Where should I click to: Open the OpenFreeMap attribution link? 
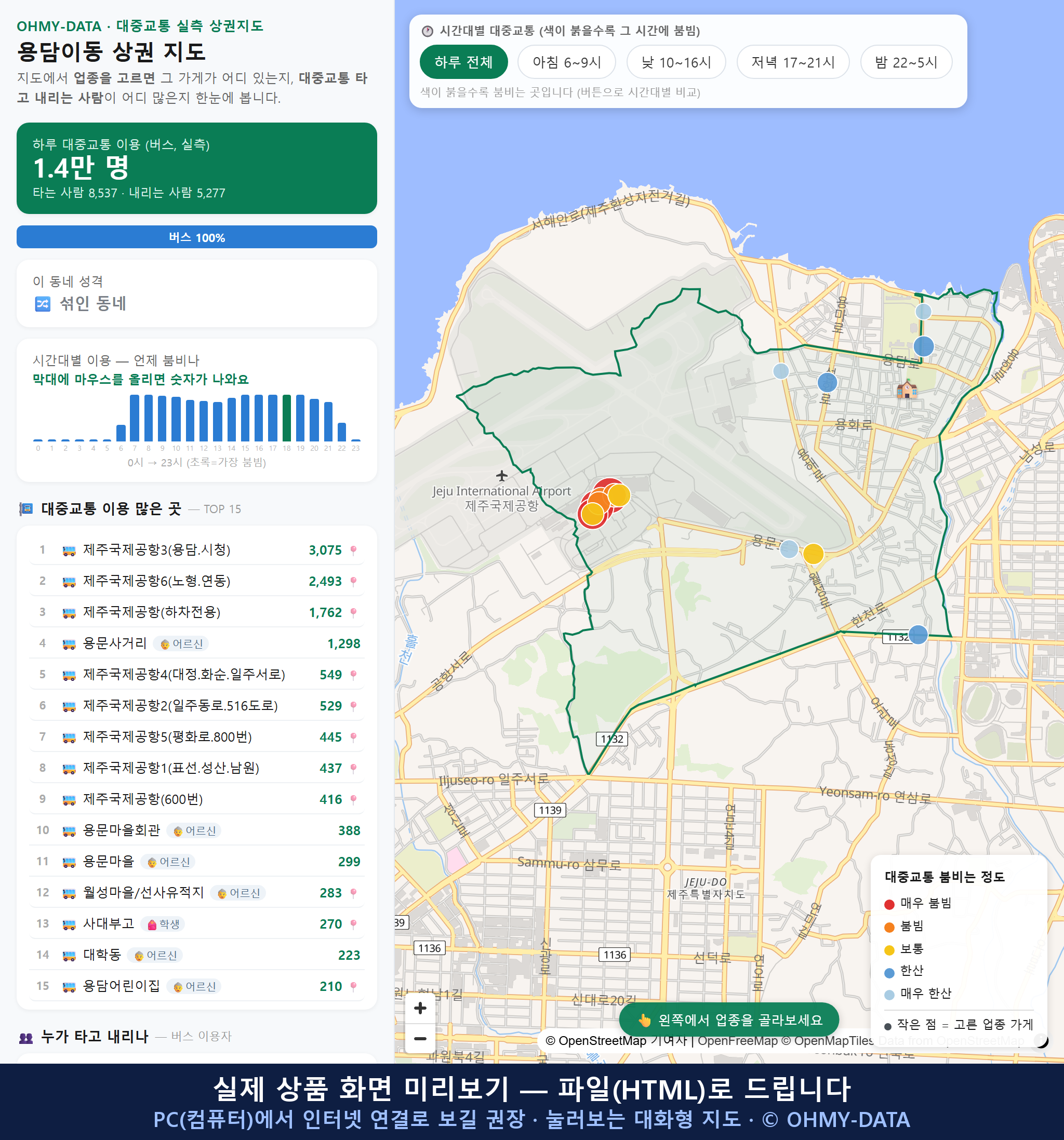click(738, 1041)
